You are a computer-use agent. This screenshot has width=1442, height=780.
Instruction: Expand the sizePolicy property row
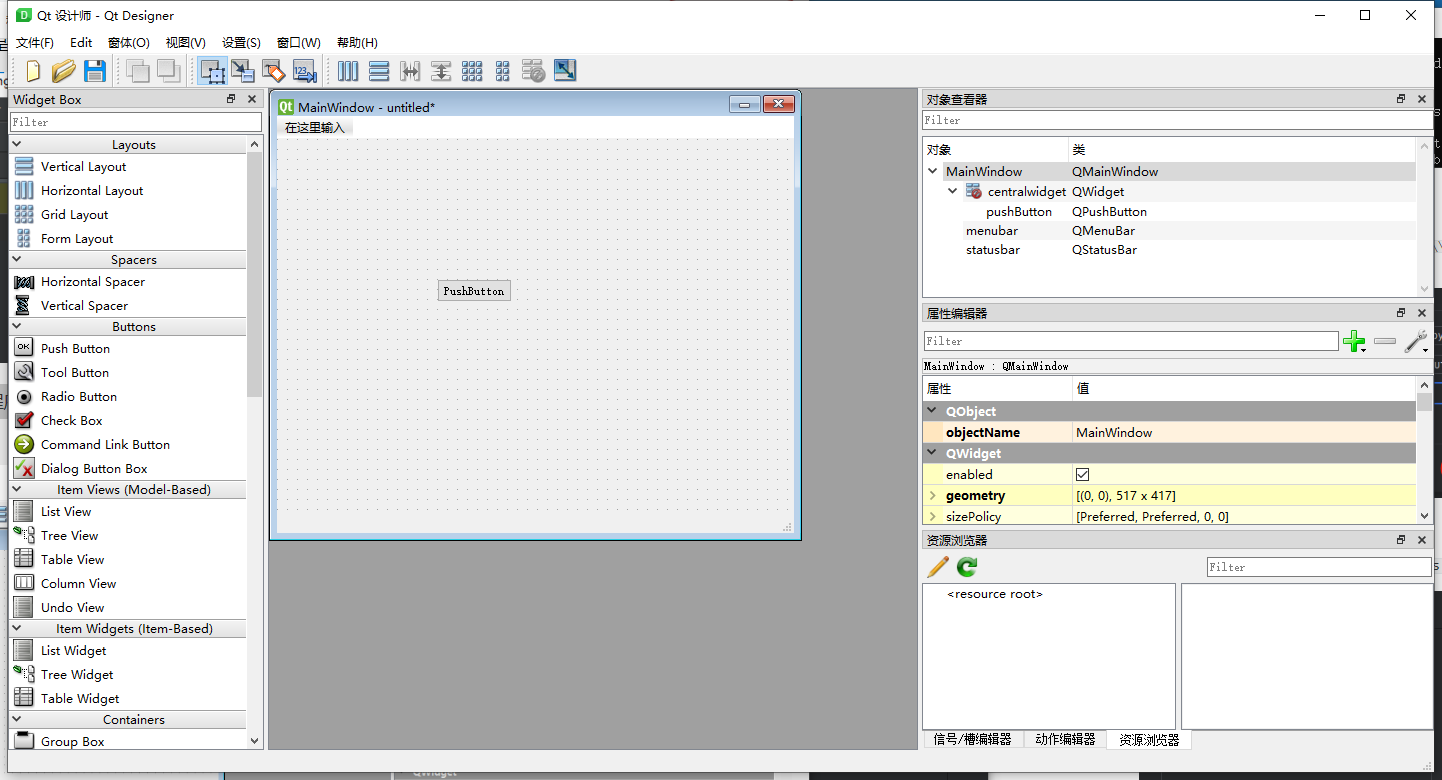(x=933, y=517)
